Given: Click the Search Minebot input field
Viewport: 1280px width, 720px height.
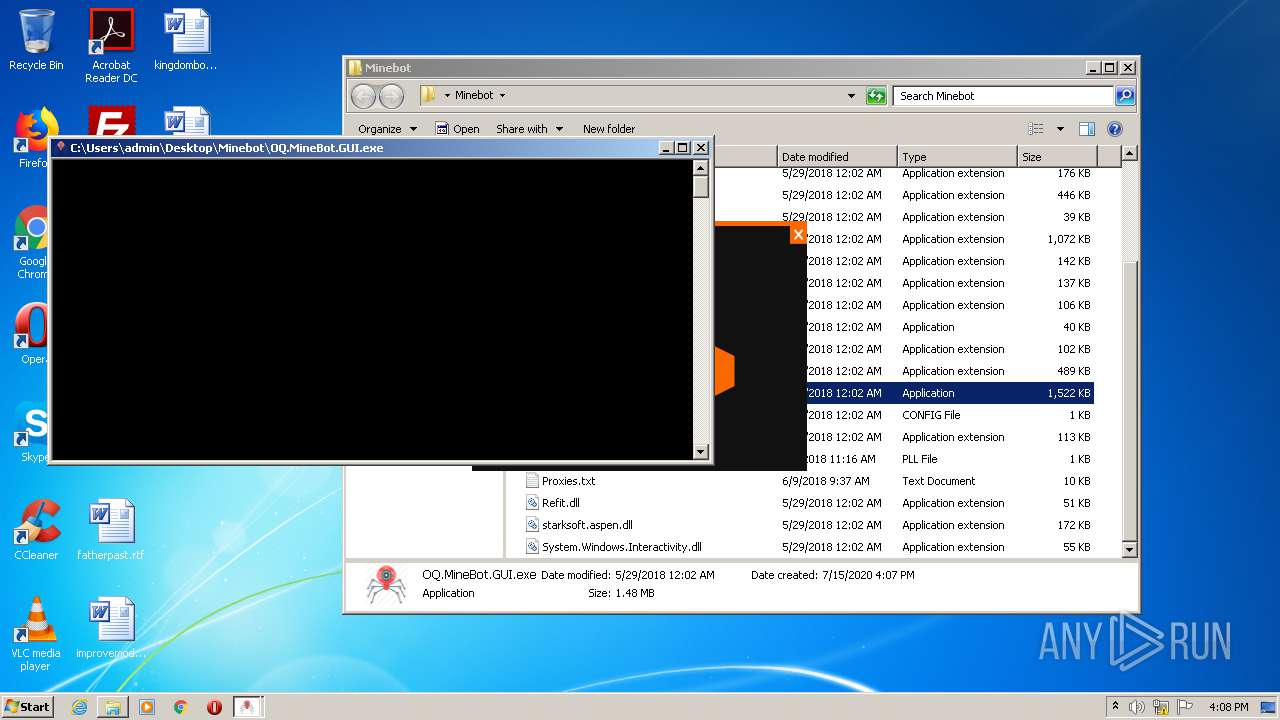Looking at the screenshot, I should [1003, 96].
